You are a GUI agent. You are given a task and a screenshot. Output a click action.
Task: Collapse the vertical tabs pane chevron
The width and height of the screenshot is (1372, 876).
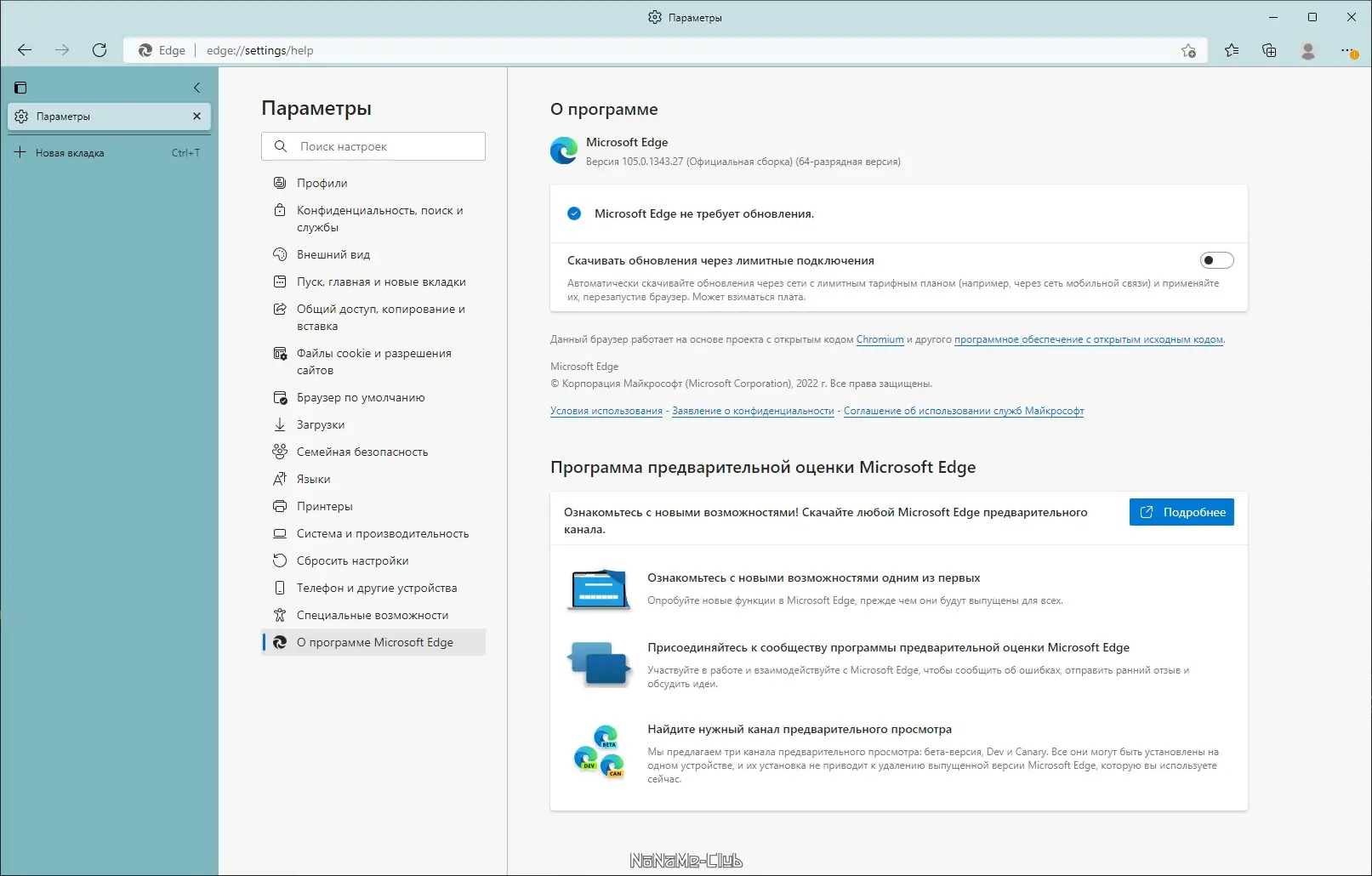click(196, 88)
